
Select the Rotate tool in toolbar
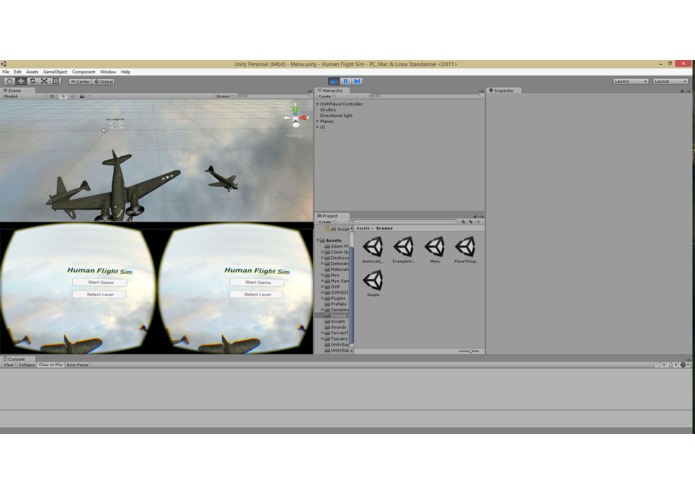[32, 81]
